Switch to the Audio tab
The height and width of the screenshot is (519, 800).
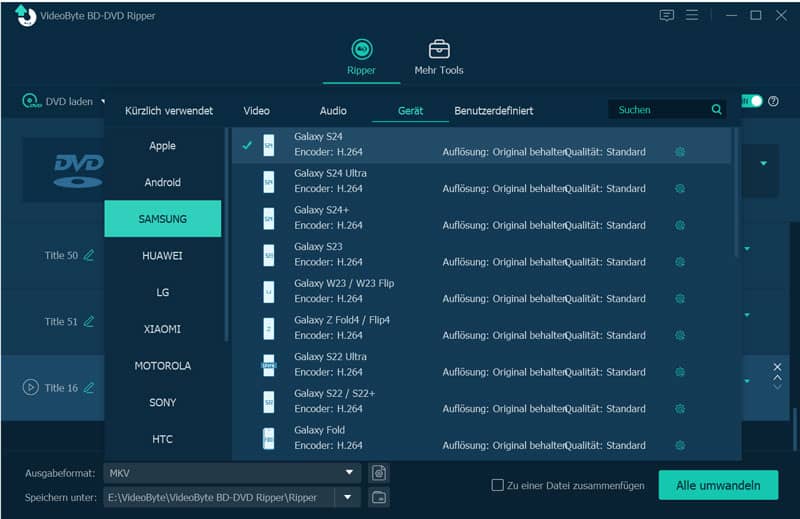[333, 111]
